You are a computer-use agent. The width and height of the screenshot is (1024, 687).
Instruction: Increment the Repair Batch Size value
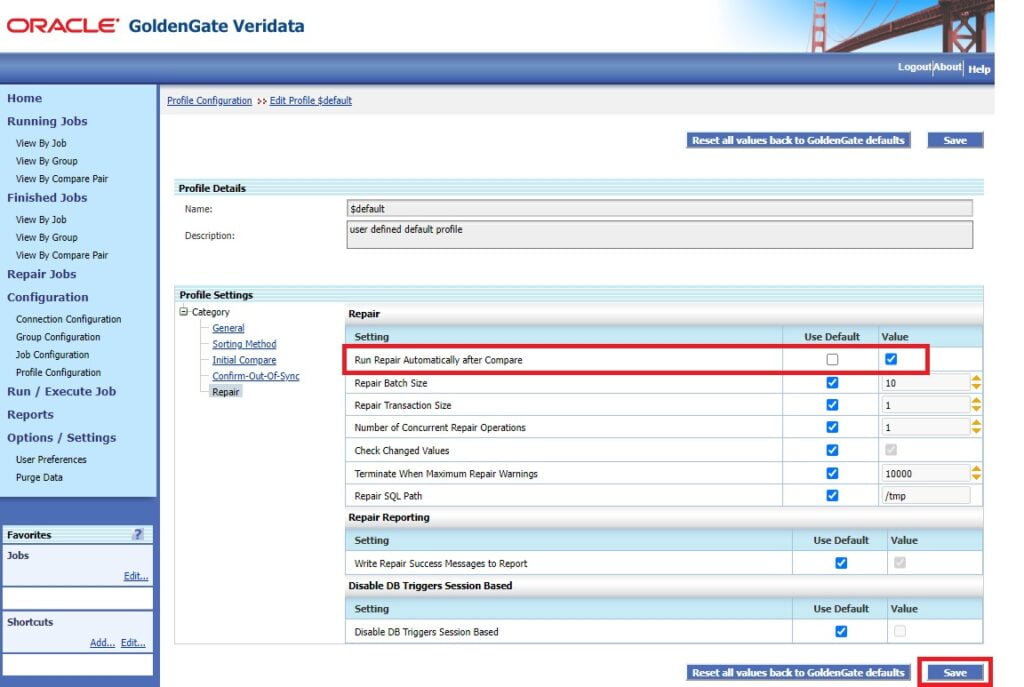tap(976, 376)
